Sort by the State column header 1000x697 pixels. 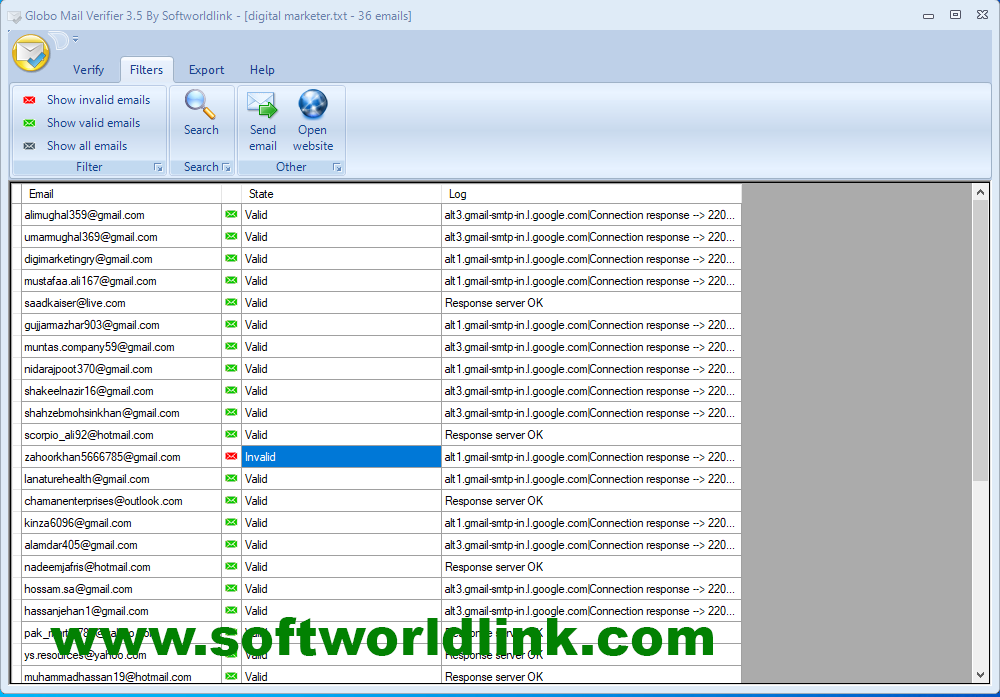341,194
